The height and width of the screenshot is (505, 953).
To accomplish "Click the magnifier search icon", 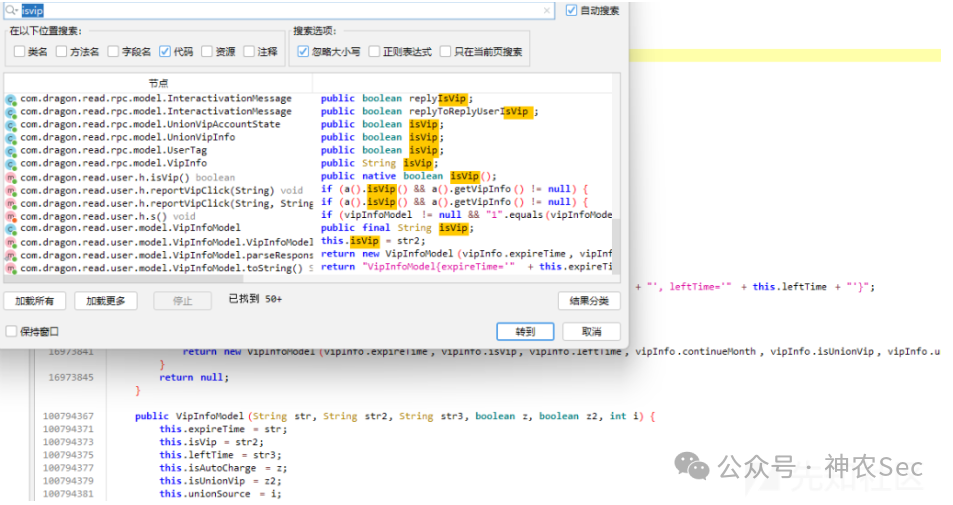I will pyautogui.click(x=11, y=10).
